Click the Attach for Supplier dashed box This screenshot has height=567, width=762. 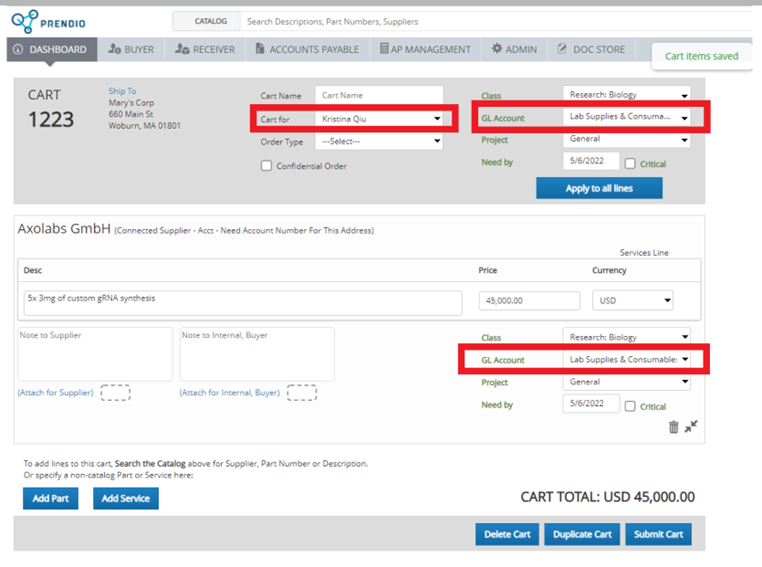[116, 393]
